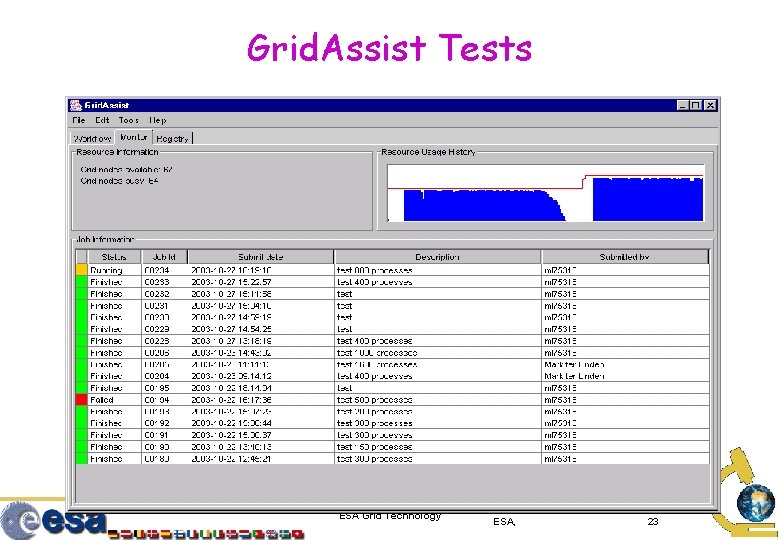Click the Submit date column header
This screenshot has width=780, height=540.
pyautogui.click(x=261, y=257)
